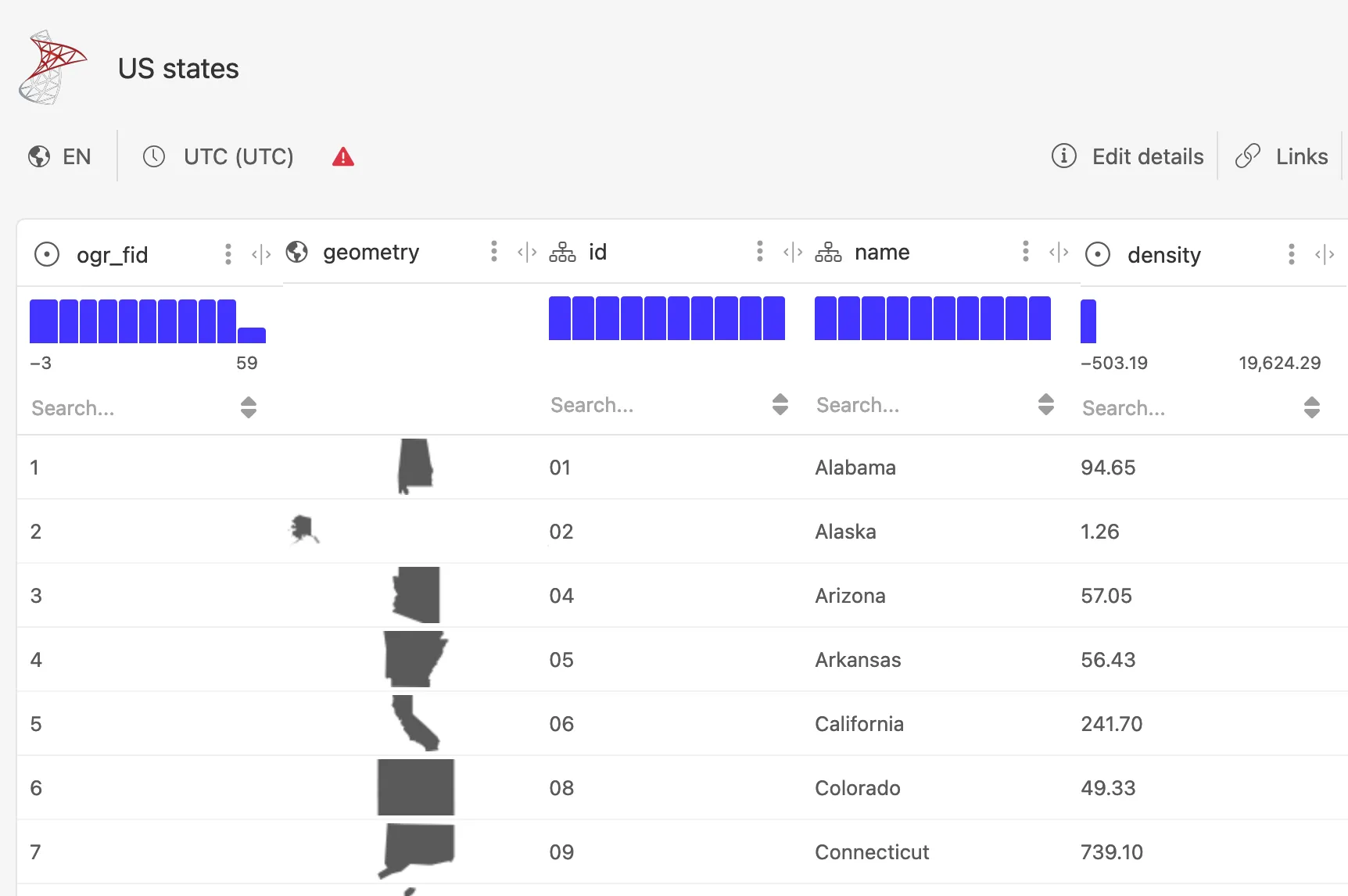
Task: Toggle sort arrows for density column
Action: click(1312, 407)
